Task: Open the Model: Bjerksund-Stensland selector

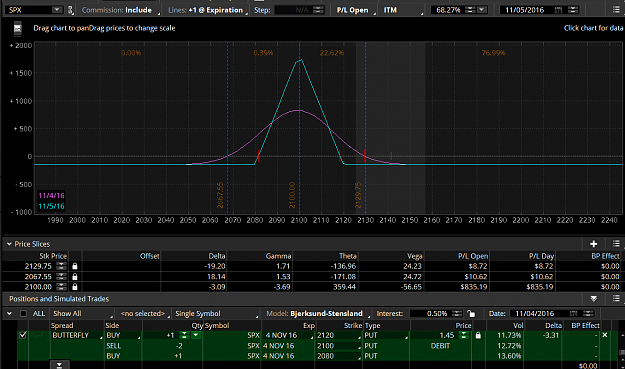Action: coord(318,314)
